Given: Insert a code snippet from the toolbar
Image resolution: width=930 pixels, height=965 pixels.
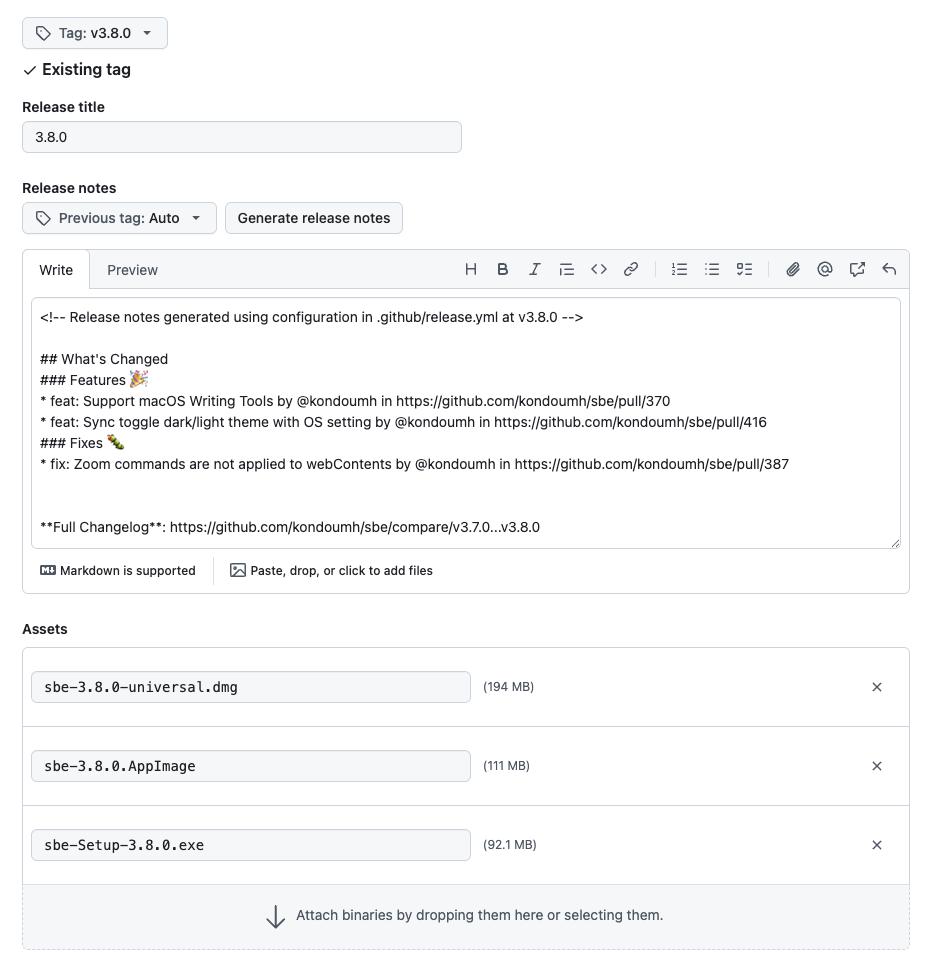Looking at the screenshot, I should click(598, 269).
